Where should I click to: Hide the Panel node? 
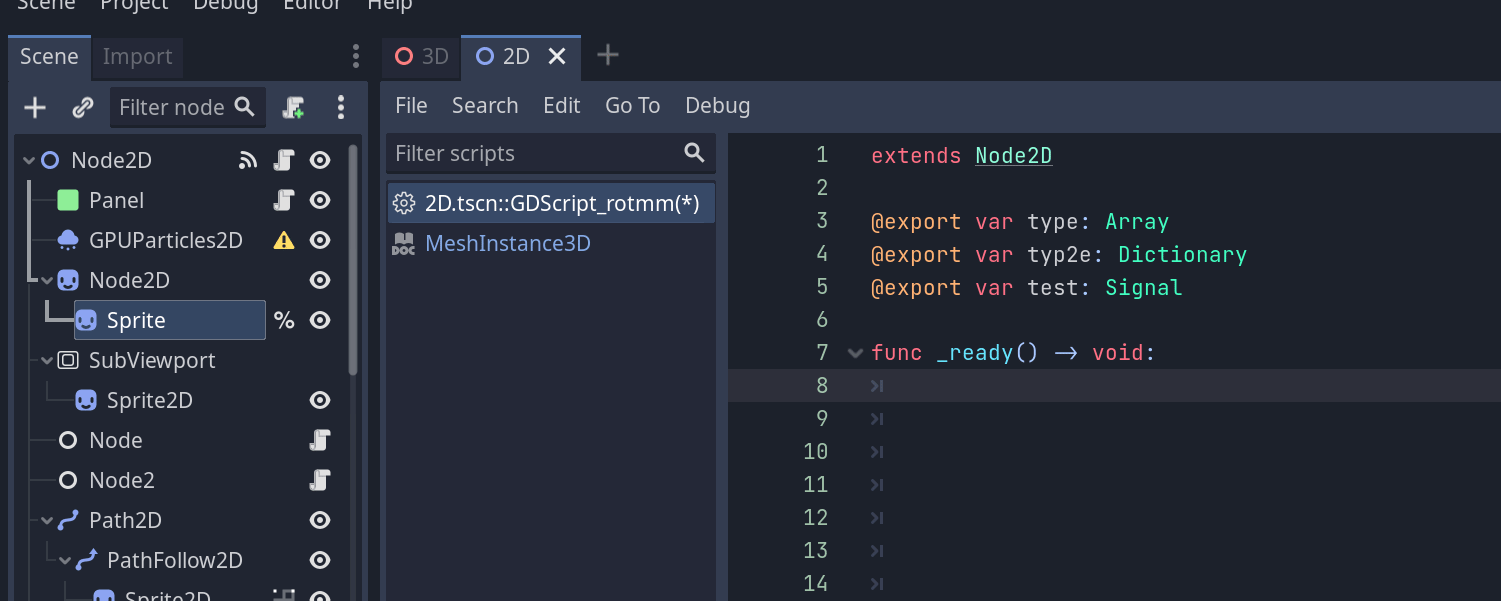tap(319, 200)
